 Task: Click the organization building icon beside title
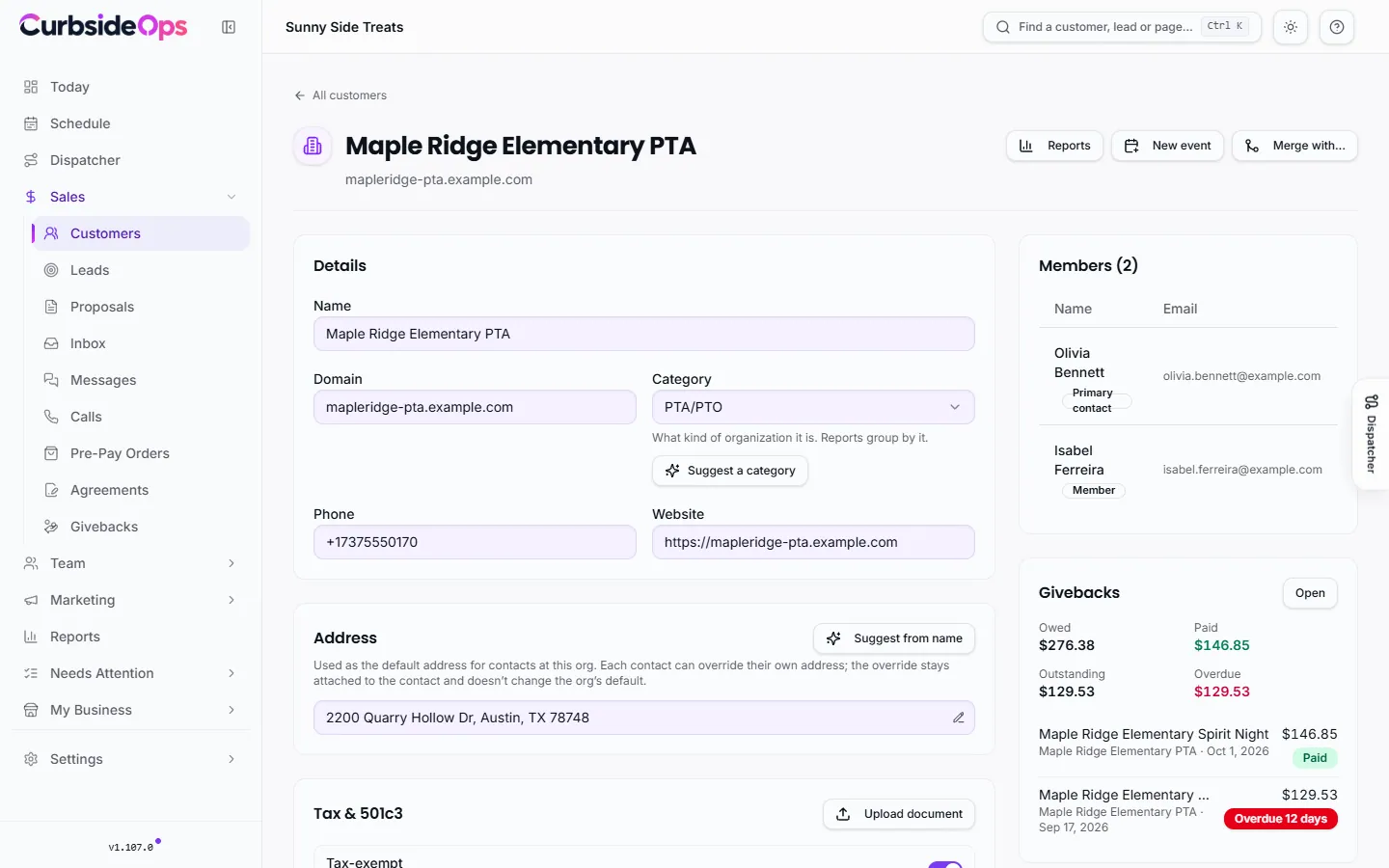coord(313,146)
